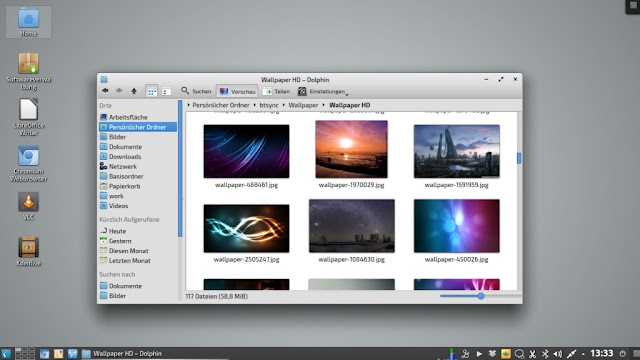Click the places panel scrollbar
Viewport: 640px width, 360px height.
click(180, 168)
